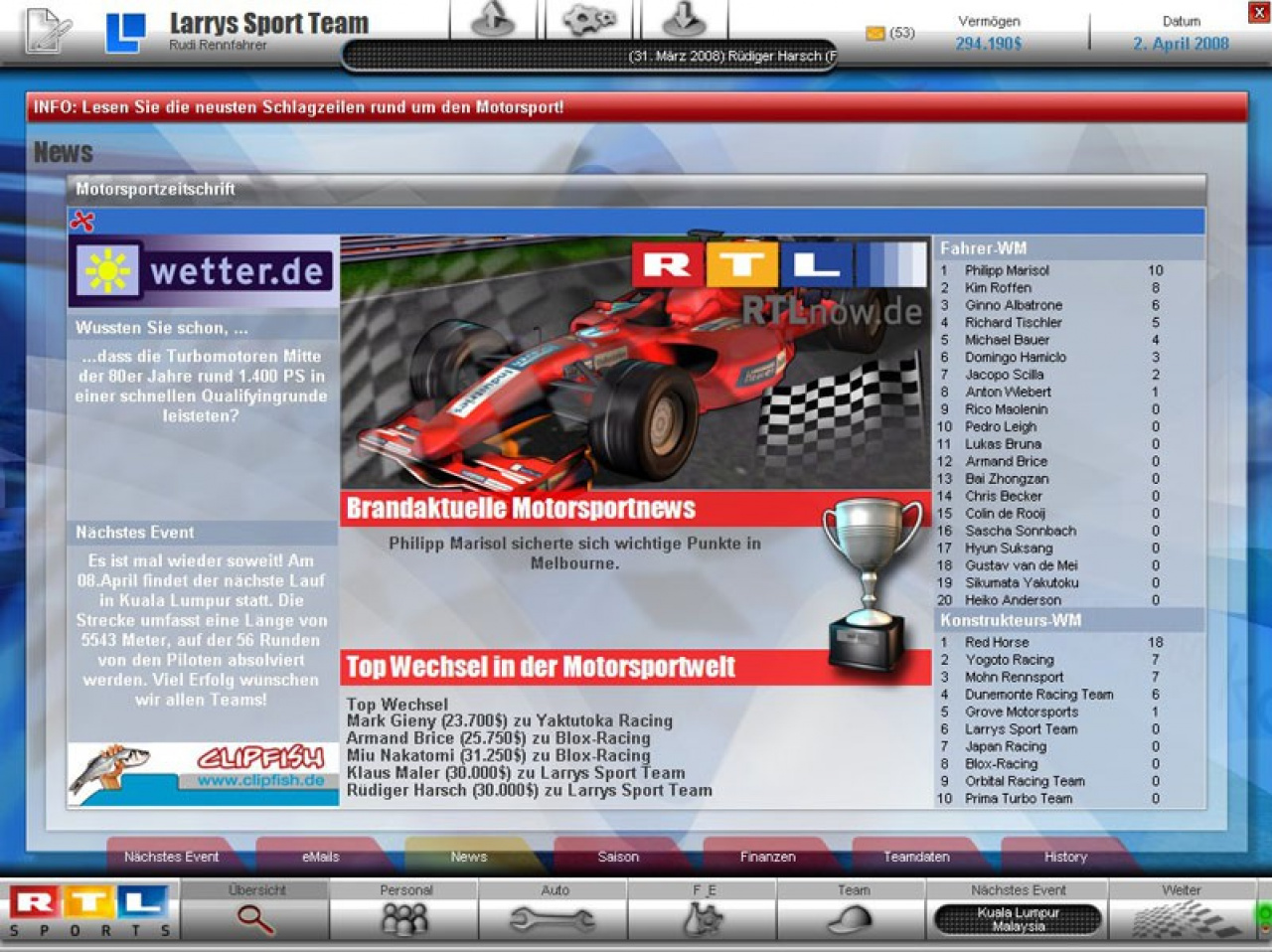Click the red INFO banner

click(636, 107)
